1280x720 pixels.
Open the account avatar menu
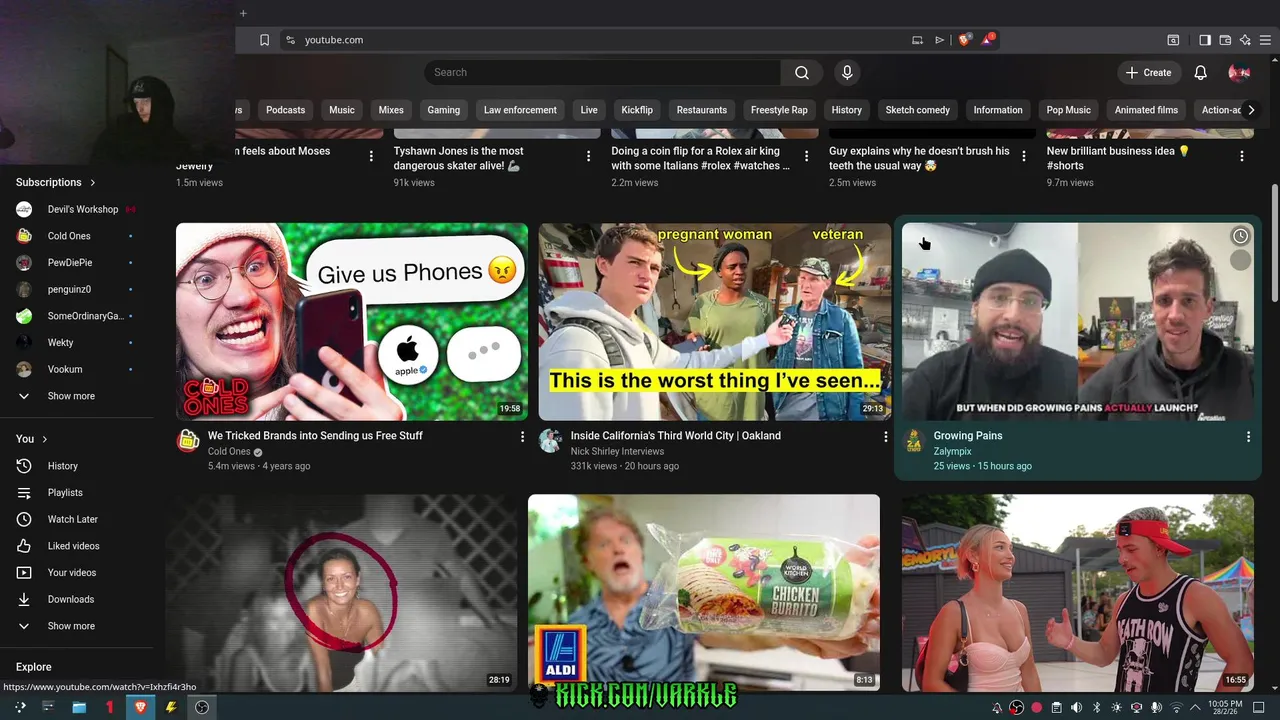coord(1239,72)
